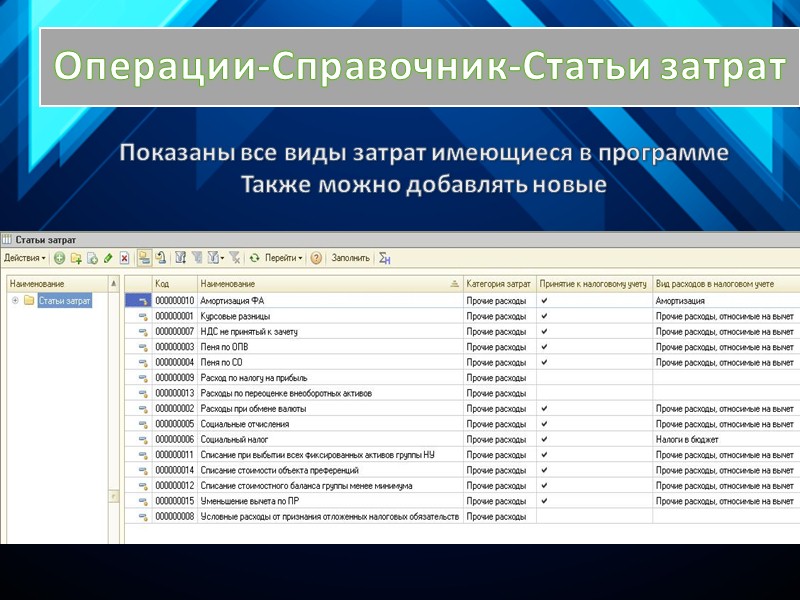Screen dimensions: 800x600
Task: Toggle tax checkbox for Социальный налог
Action: (544, 439)
